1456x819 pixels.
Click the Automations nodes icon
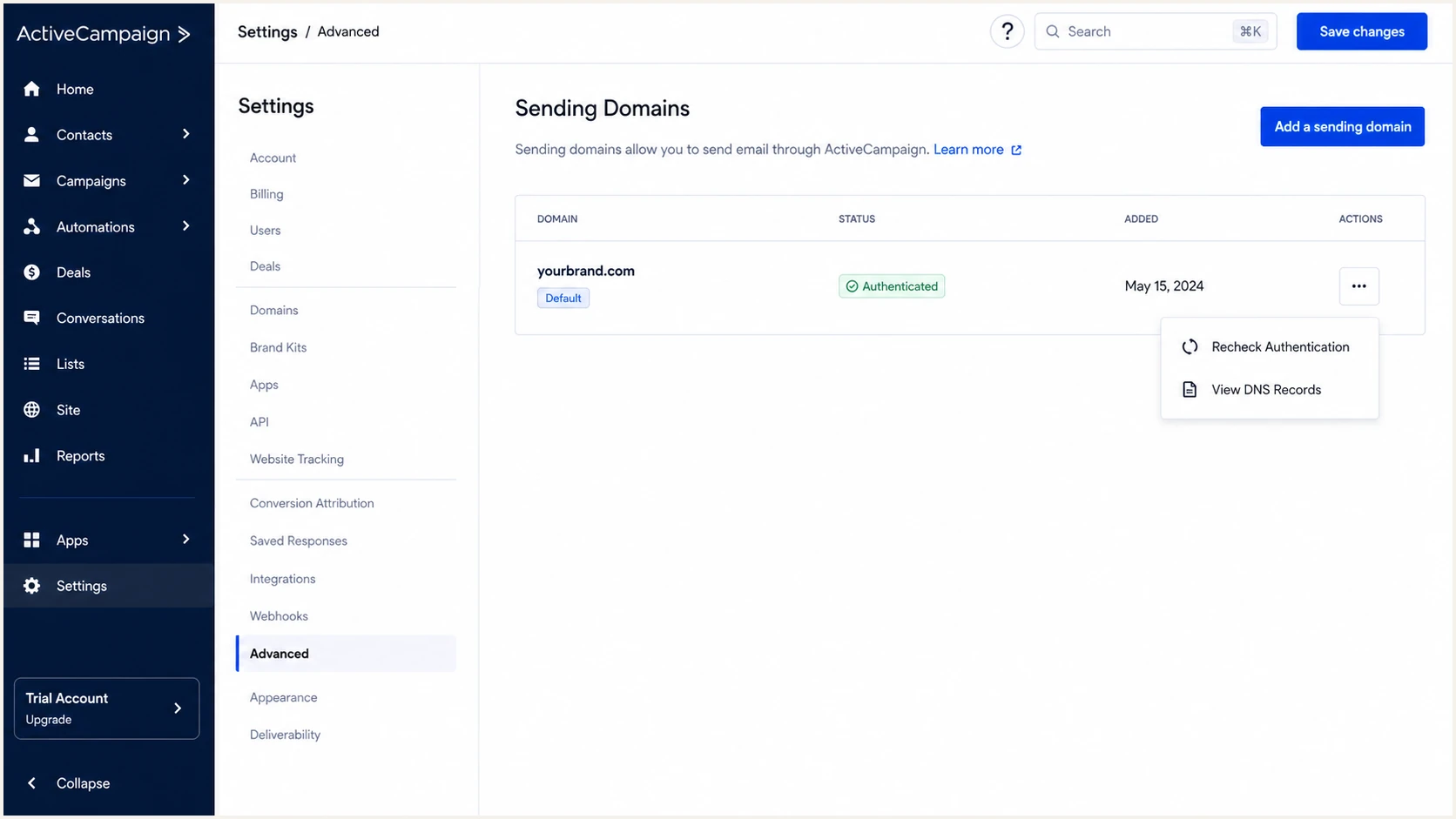coord(32,226)
